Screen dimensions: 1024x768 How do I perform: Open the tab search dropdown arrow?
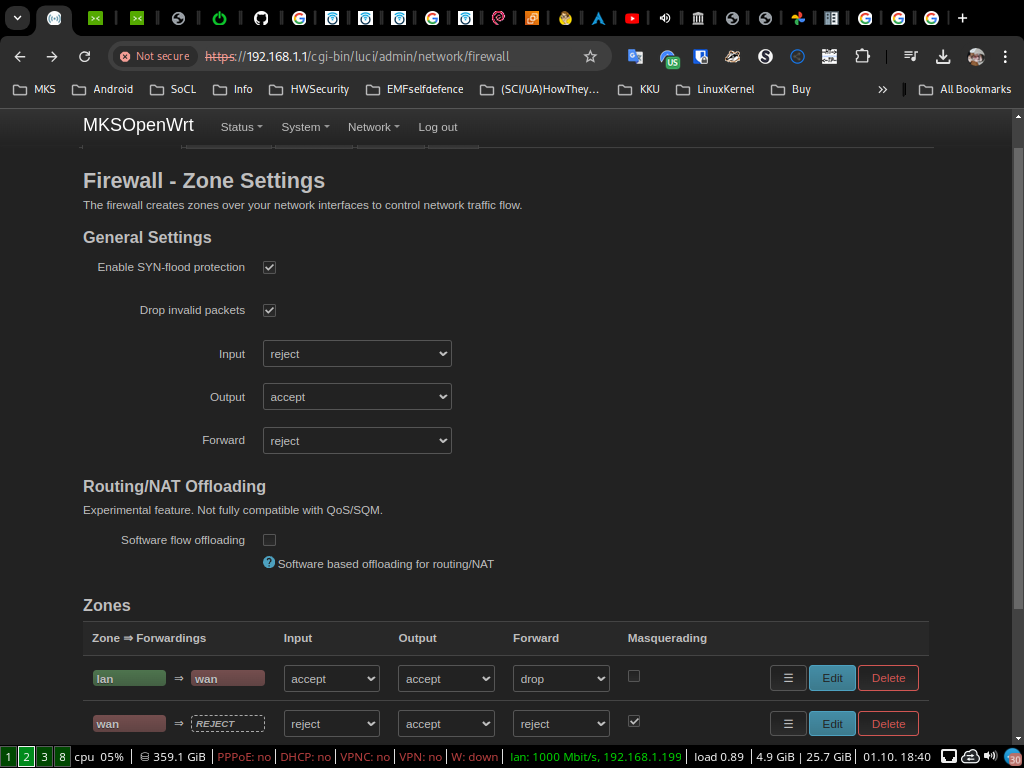(x=18, y=18)
